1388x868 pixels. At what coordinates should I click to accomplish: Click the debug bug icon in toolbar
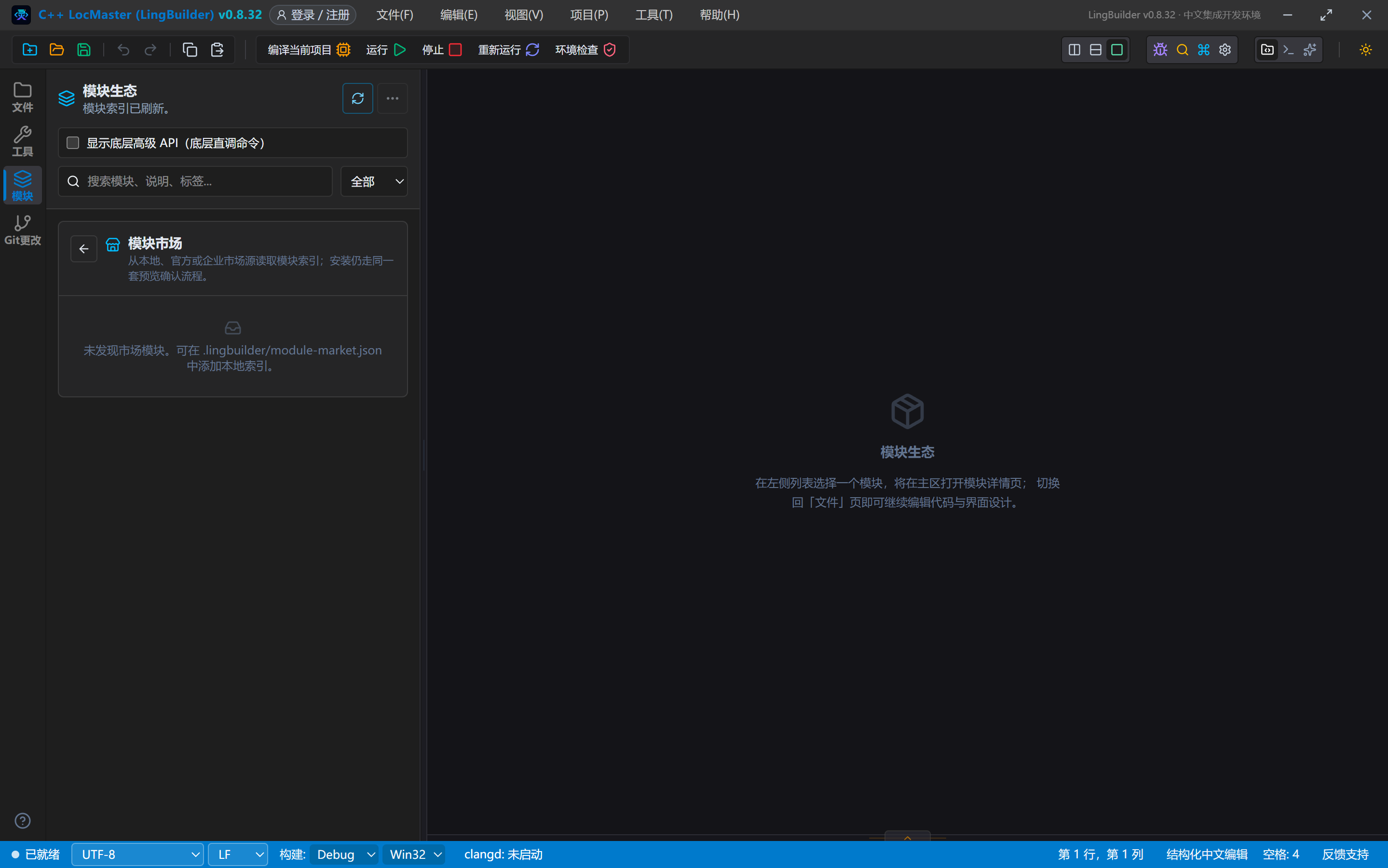point(1160,50)
